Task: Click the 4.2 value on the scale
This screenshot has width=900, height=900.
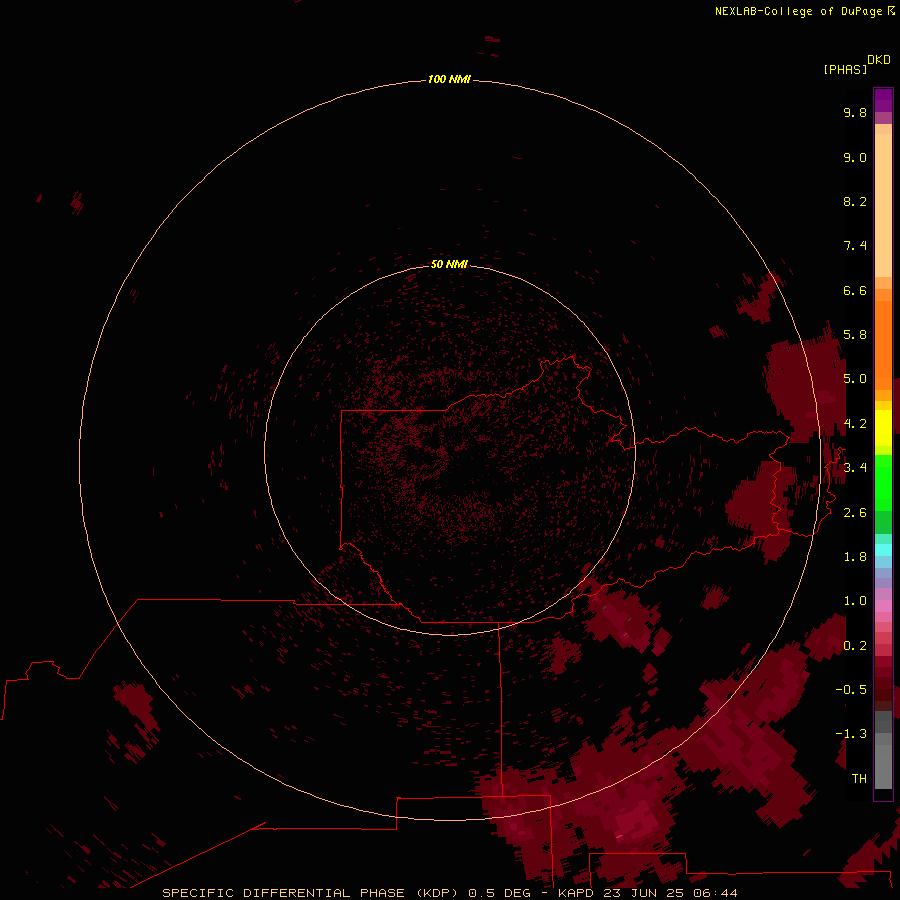Action: [855, 424]
